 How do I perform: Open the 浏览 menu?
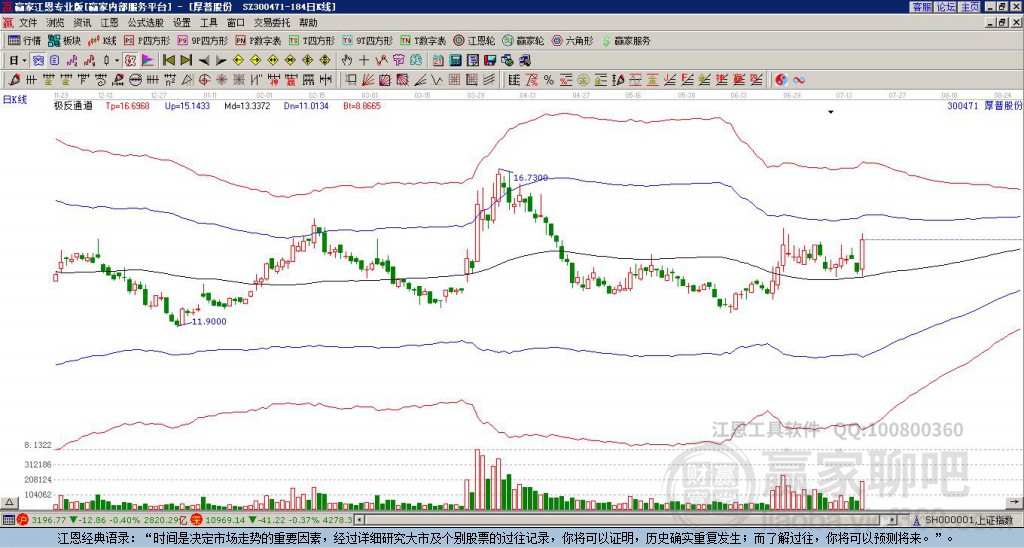click(x=56, y=23)
